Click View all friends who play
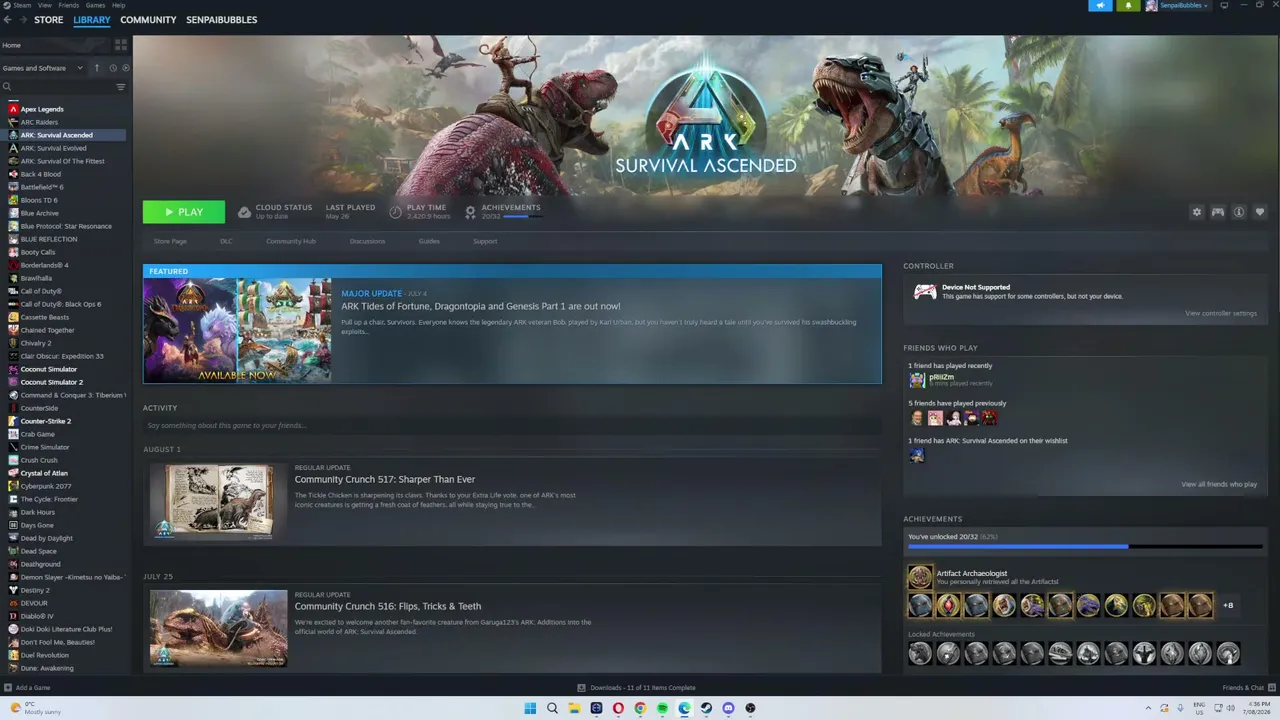Image resolution: width=1280 pixels, height=720 pixels. 1219,484
